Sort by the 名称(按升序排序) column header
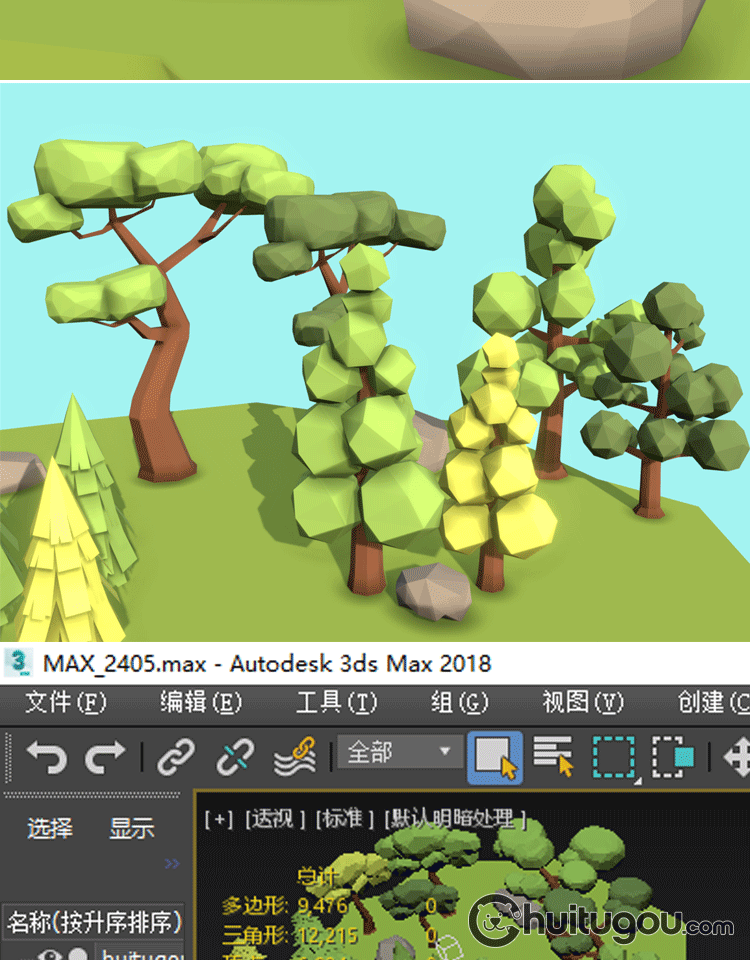Screen dimensions: 750x960 [94, 921]
